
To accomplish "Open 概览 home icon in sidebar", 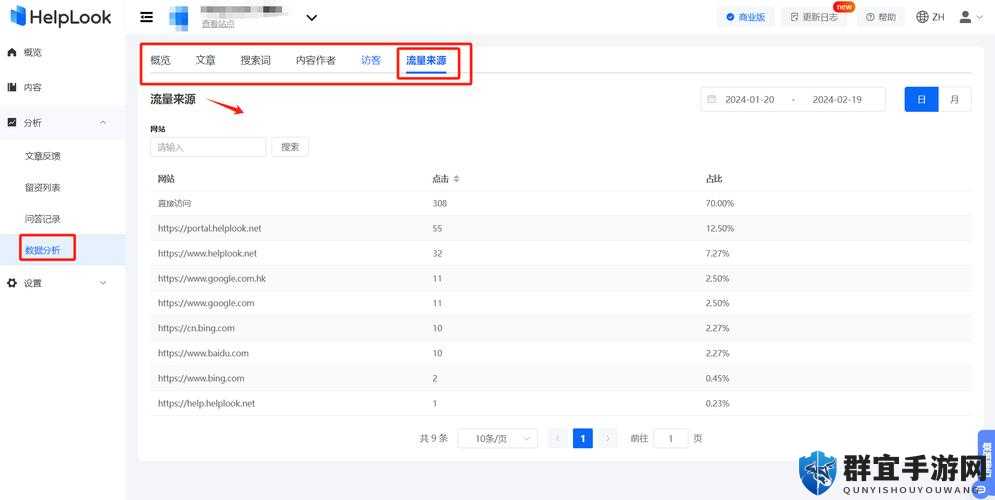I will click(12, 53).
